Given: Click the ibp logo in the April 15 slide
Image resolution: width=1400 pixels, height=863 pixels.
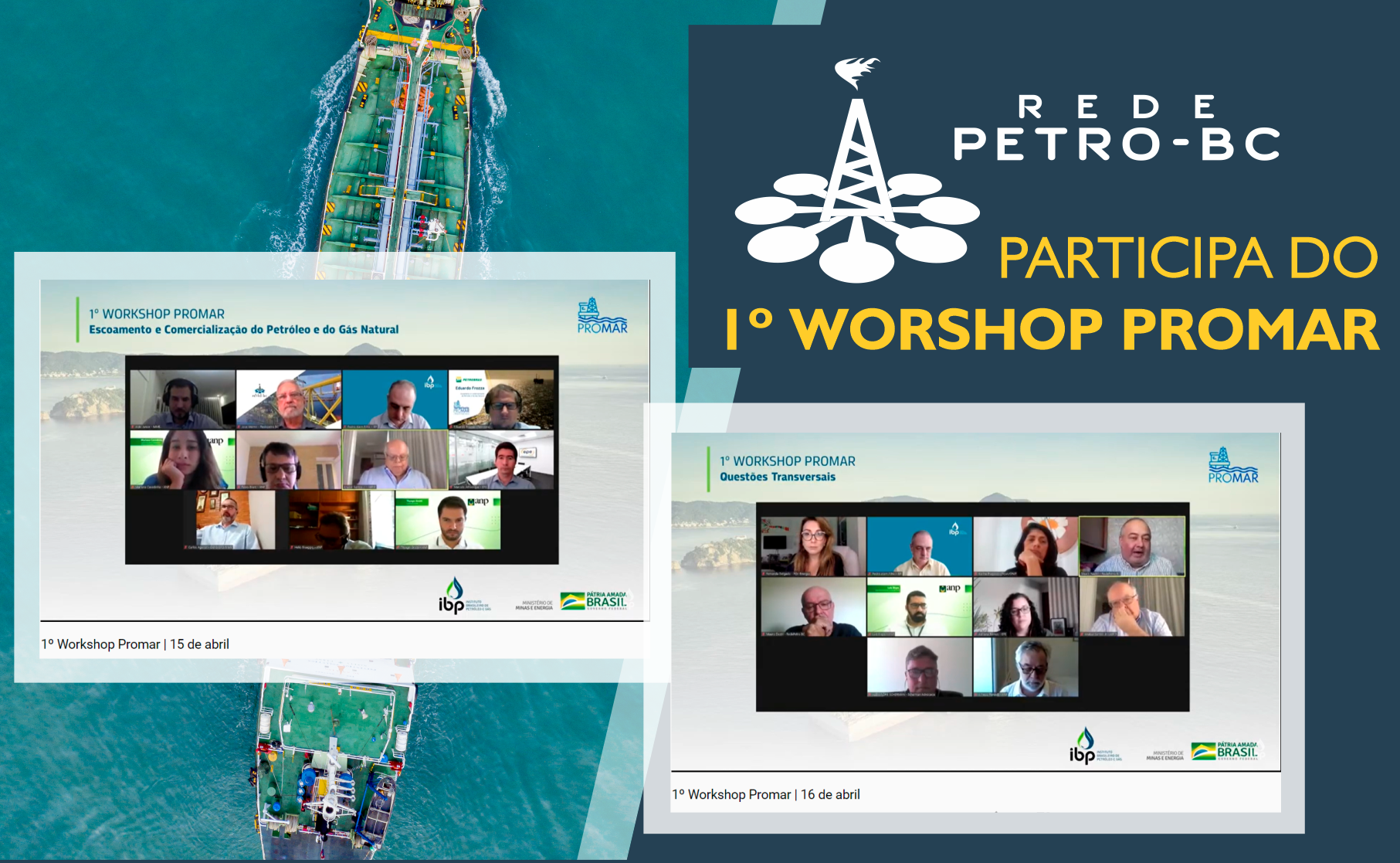Looking at the screenshot, I should coord(454,597).
